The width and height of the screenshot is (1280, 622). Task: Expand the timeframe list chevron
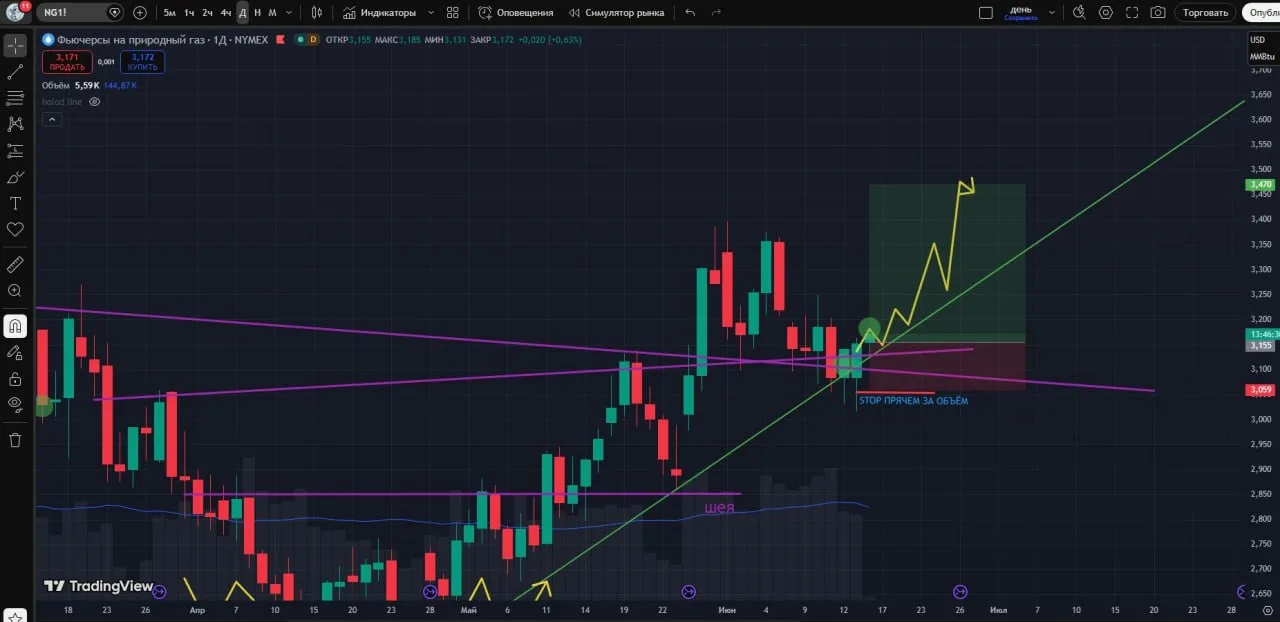[289, 13]
